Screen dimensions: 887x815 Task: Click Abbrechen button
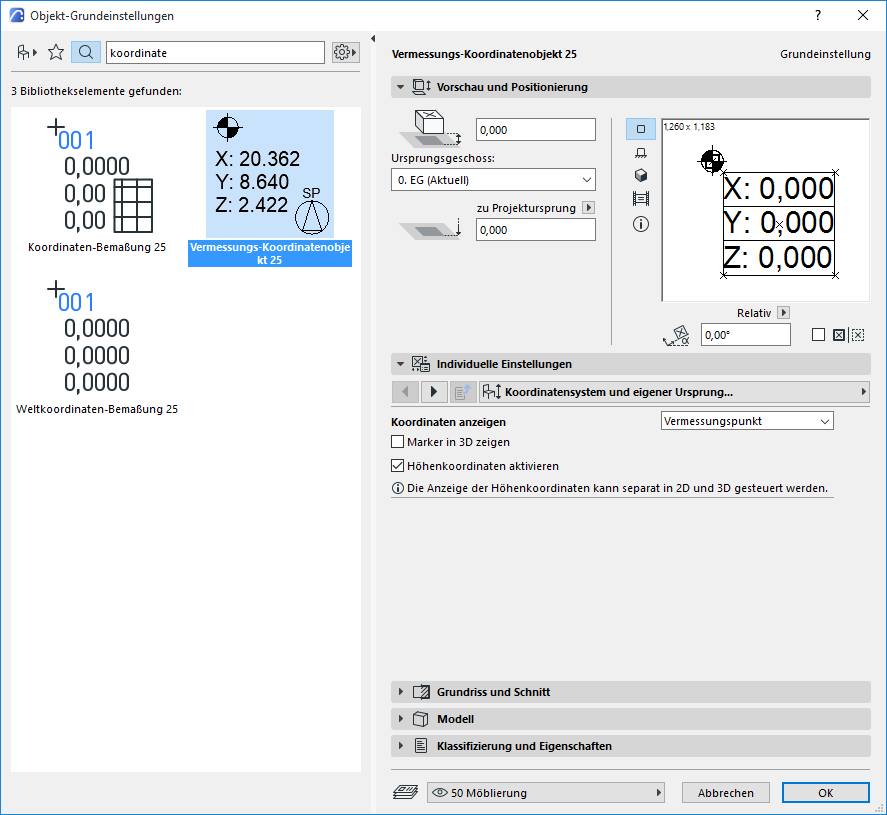point(726,792)
